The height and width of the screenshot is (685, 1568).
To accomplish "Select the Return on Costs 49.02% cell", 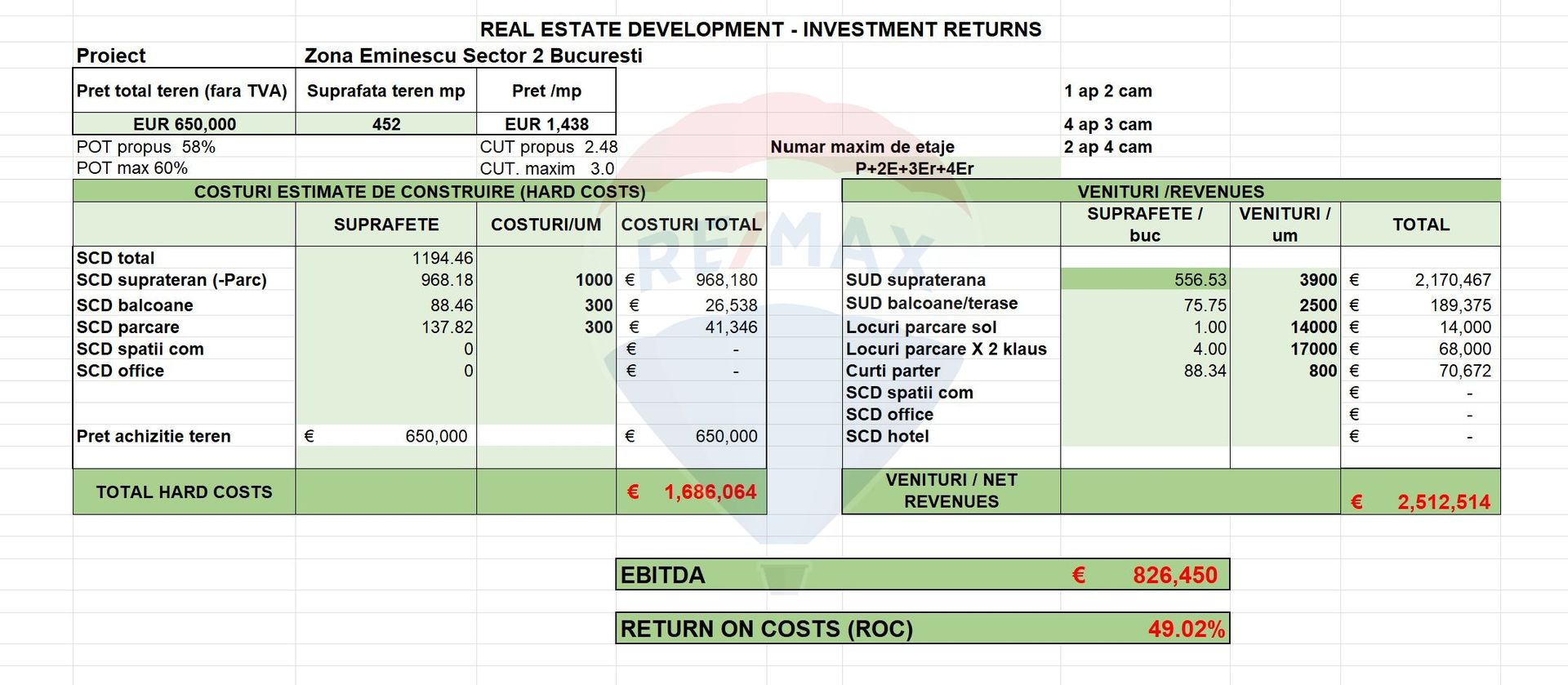I will coord(1185,629).
